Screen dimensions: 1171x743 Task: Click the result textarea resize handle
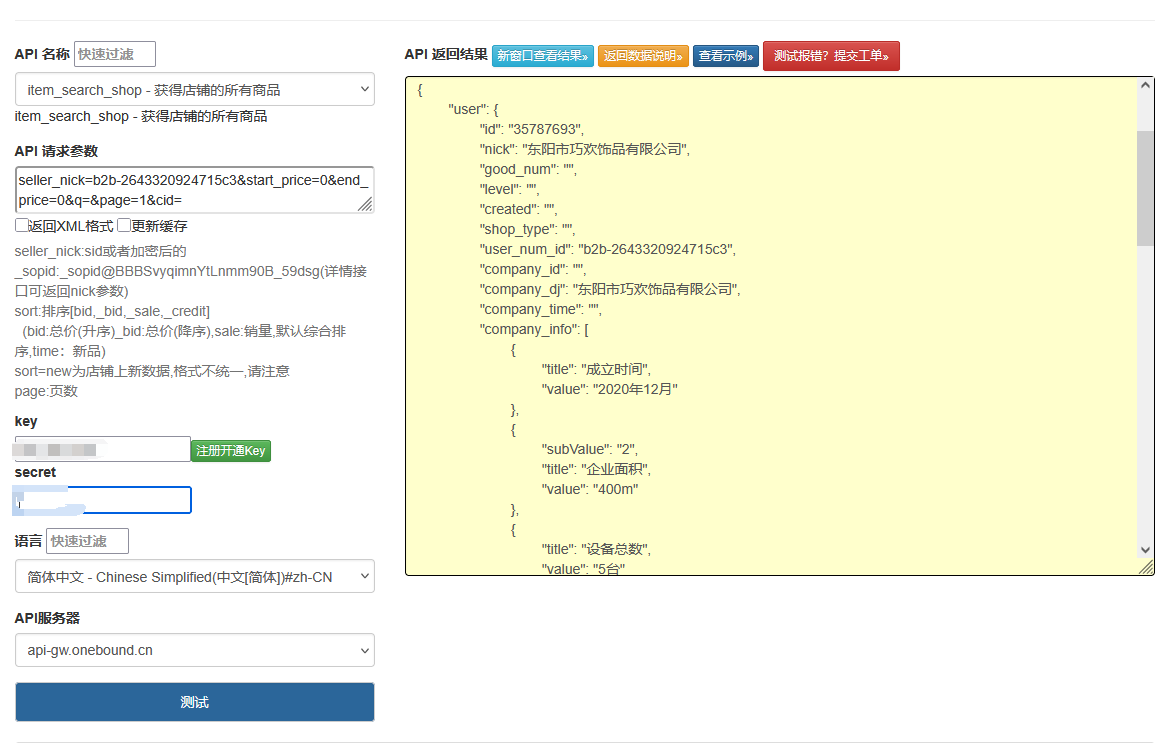click(1146, 568)
